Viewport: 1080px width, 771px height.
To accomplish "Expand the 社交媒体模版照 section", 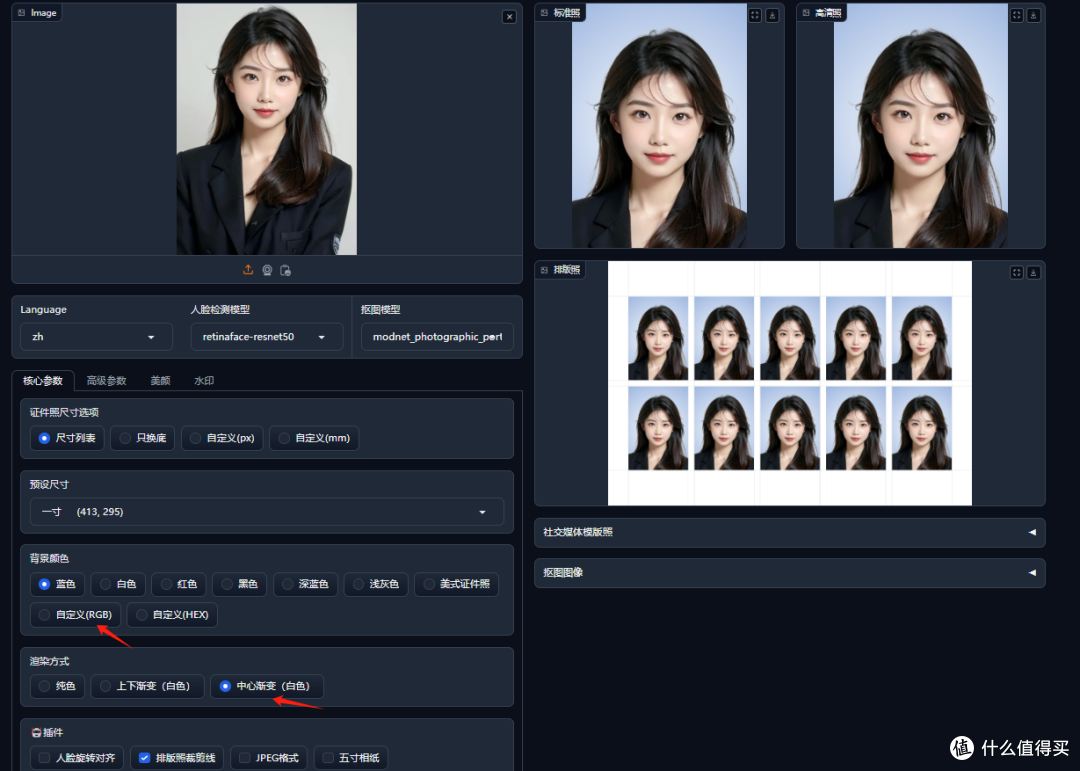I will [x=789, y=532].
